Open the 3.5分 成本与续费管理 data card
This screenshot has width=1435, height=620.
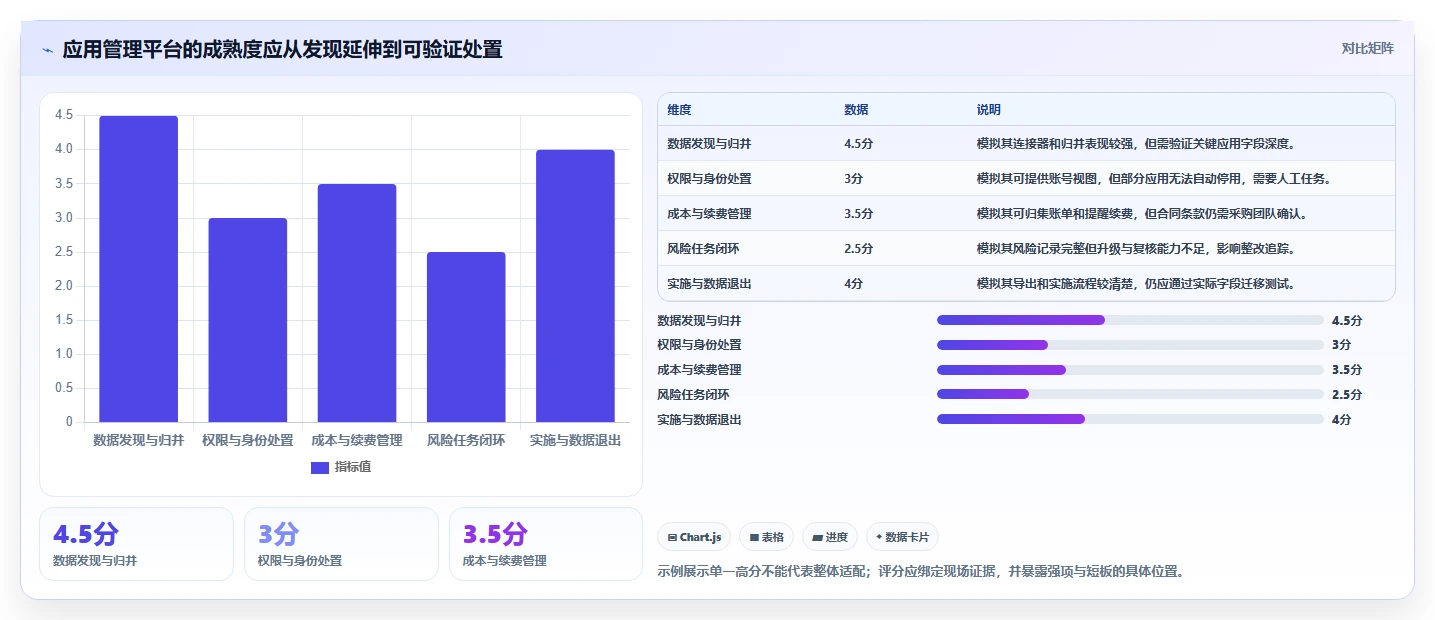click(x=546, y=544)
